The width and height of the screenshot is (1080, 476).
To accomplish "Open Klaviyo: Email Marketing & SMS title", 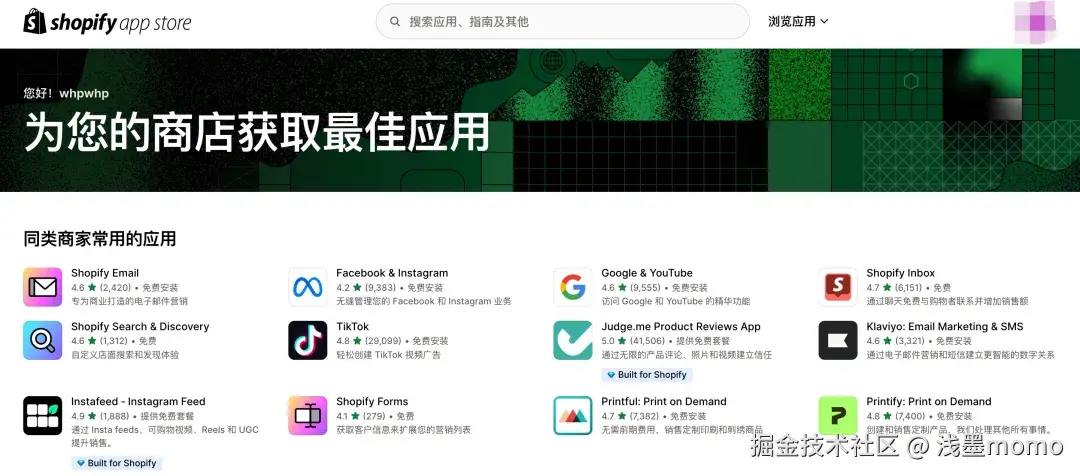I will (945, 327).
